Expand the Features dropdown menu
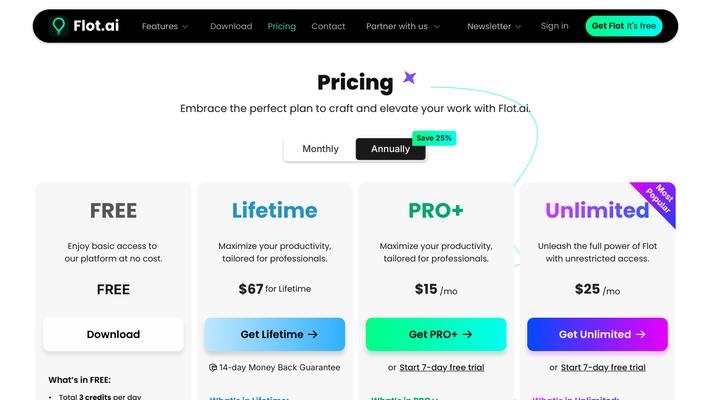This screenshot has height=400, width=711. coord(165,26)
